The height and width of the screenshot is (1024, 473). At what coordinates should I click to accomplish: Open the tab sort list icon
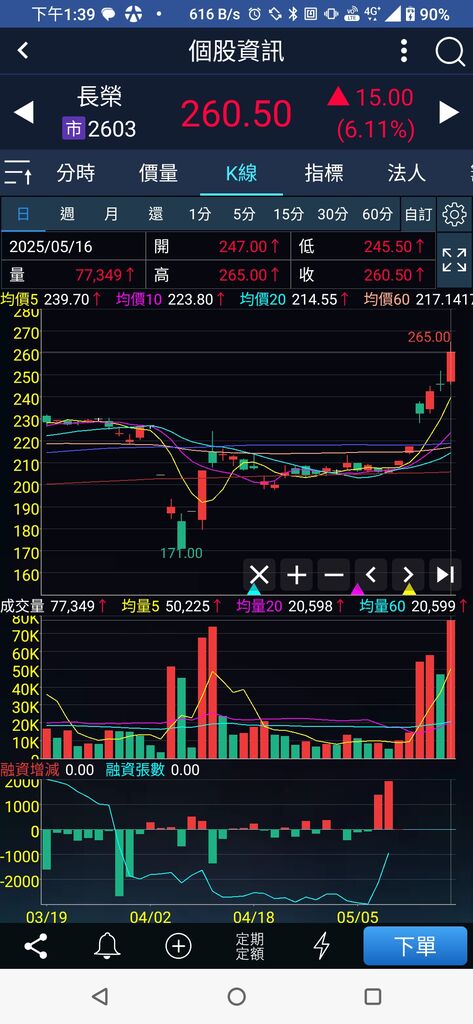pos(18,172)
